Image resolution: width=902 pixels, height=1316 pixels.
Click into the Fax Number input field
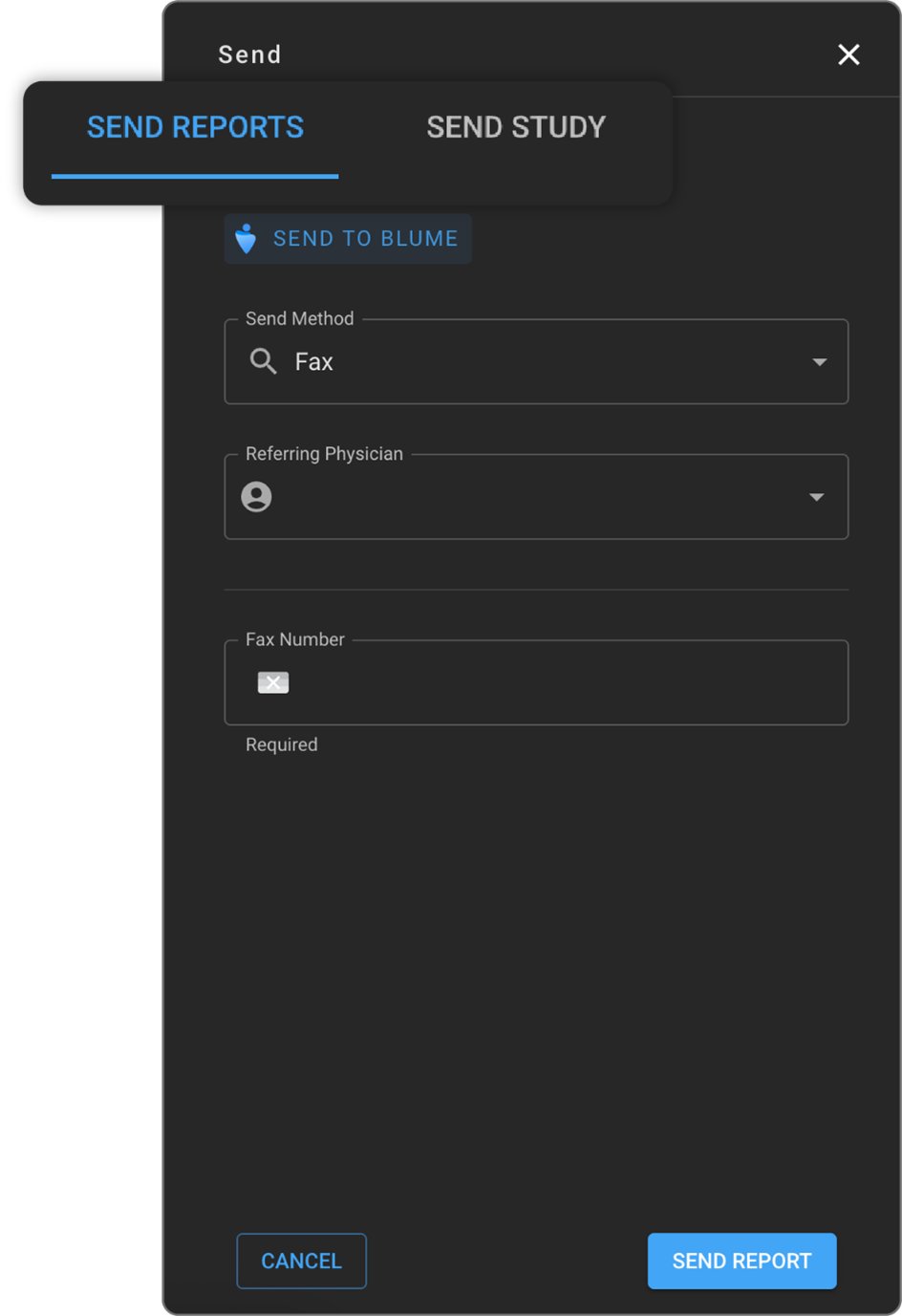tap(564, 682)
